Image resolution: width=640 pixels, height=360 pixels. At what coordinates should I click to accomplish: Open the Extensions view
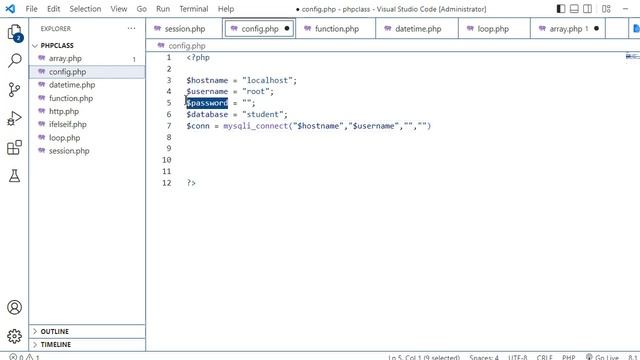pyautogui.click(x=14, y=147)
